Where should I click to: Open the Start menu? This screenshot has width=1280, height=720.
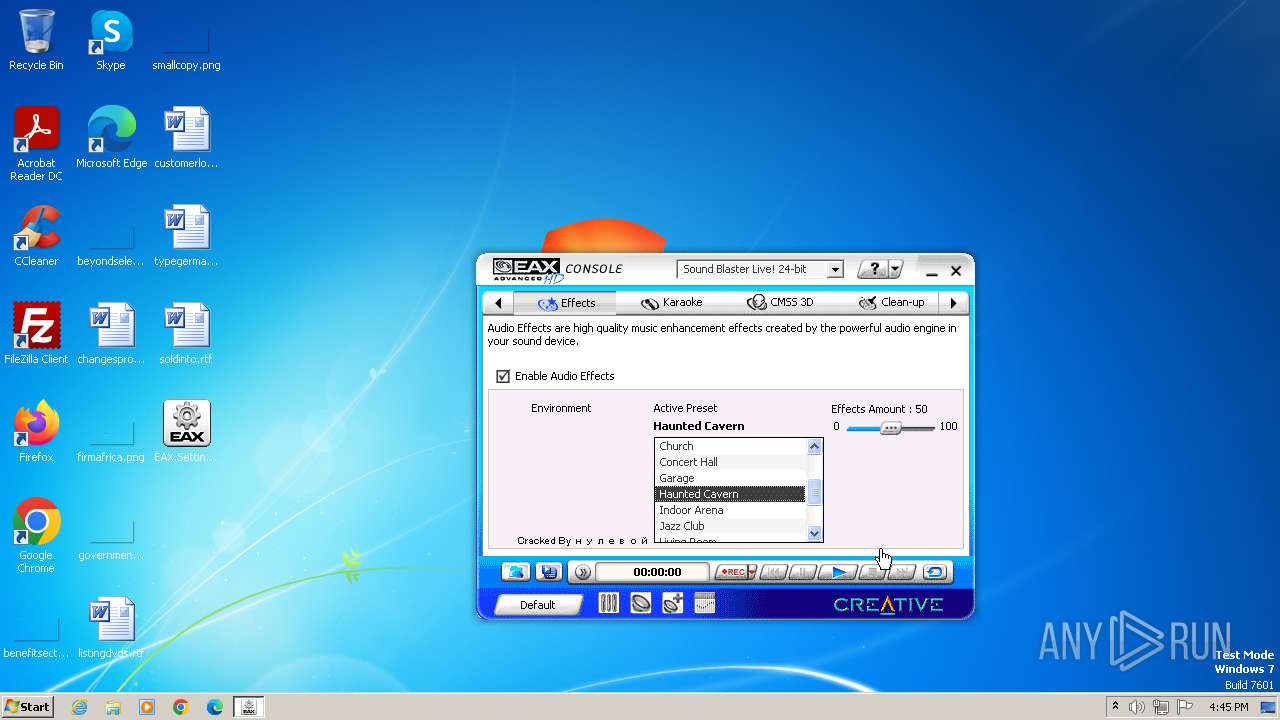[28, 706]
